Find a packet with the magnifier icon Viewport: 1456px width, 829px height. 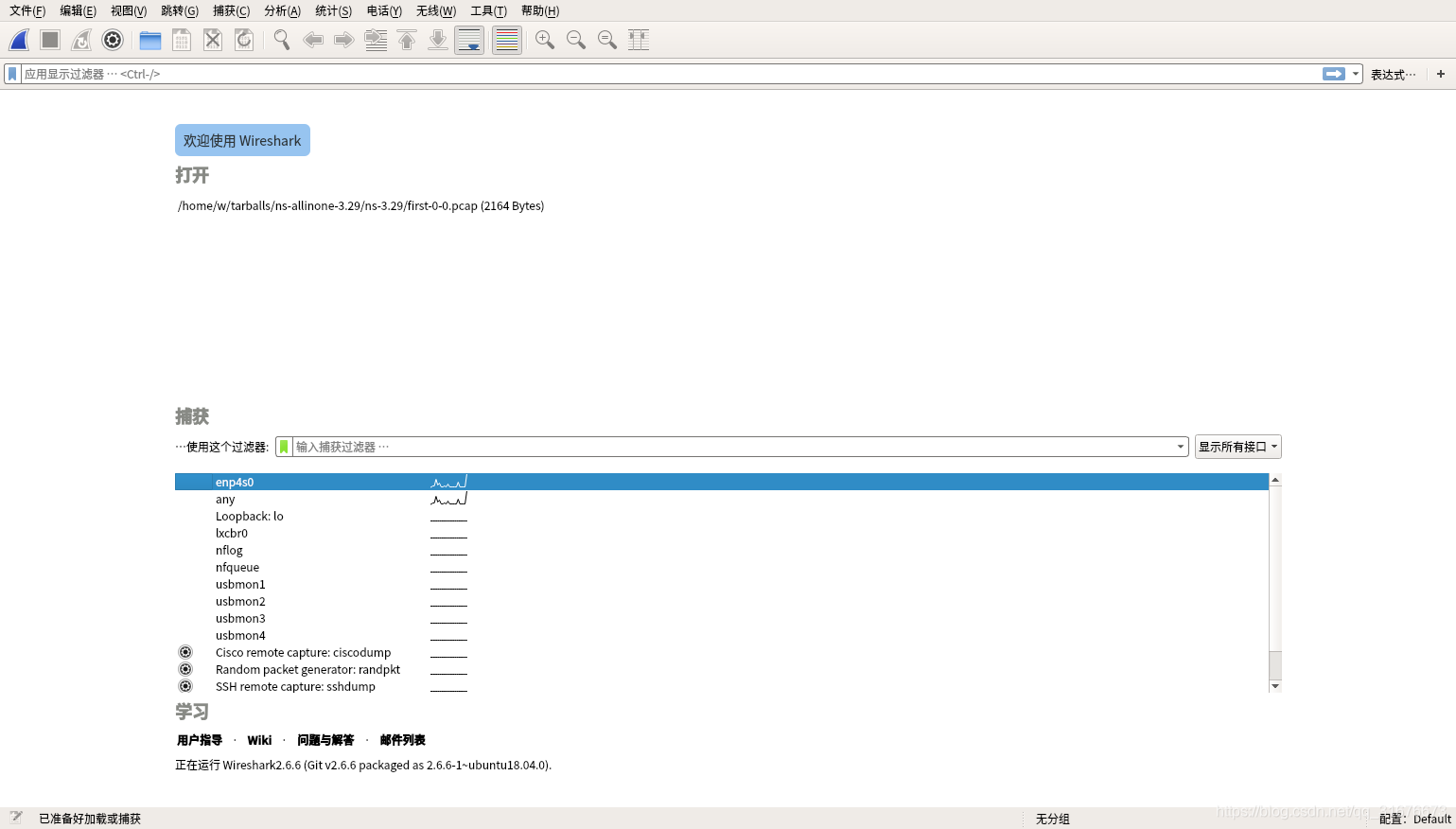282,40
